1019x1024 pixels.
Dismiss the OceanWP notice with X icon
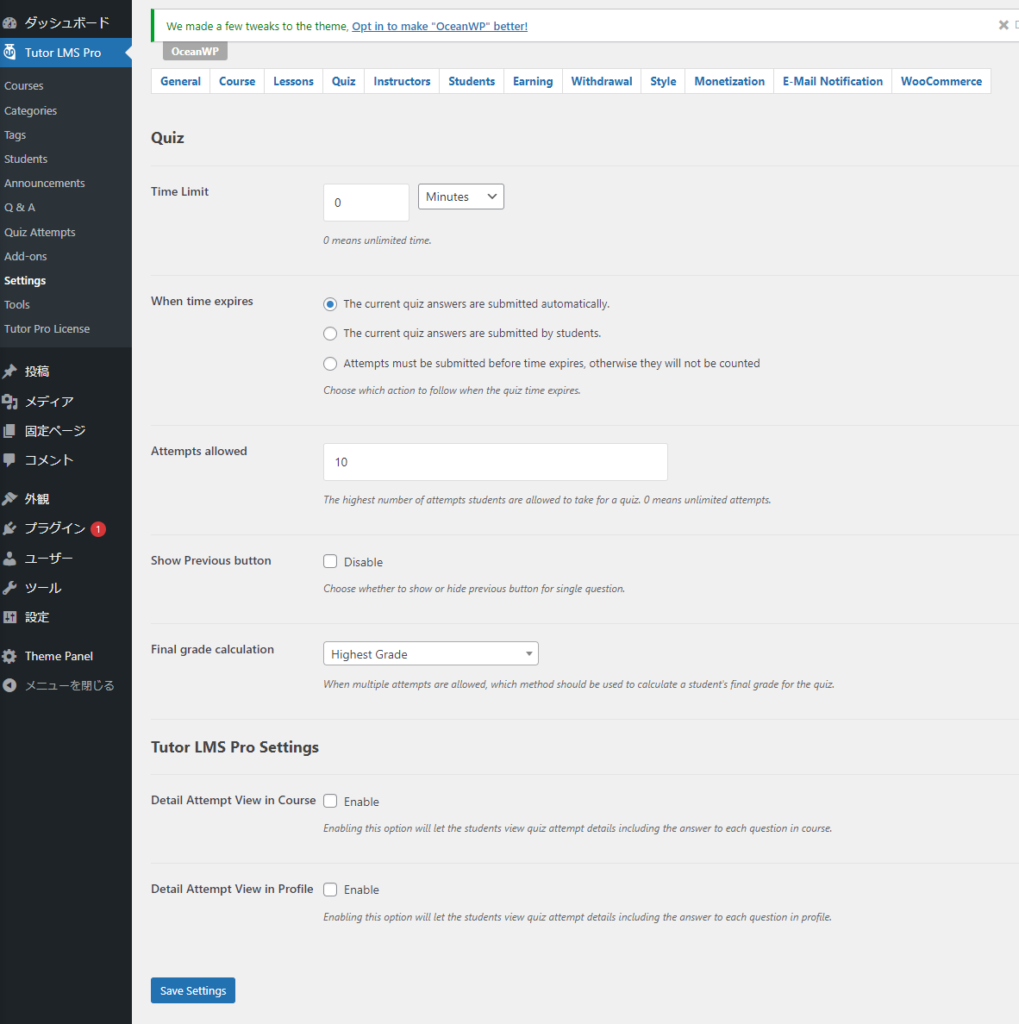(1003, 25)
